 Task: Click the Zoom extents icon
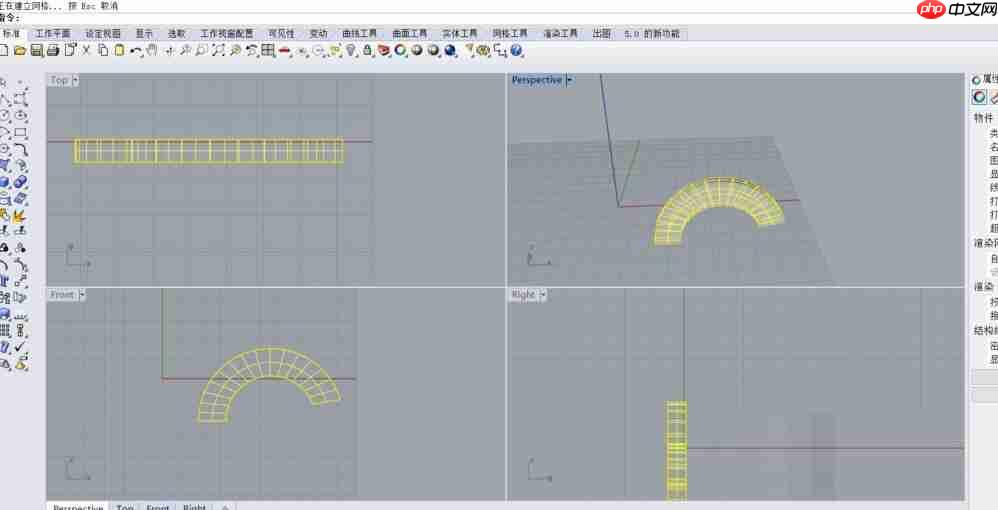218,50
